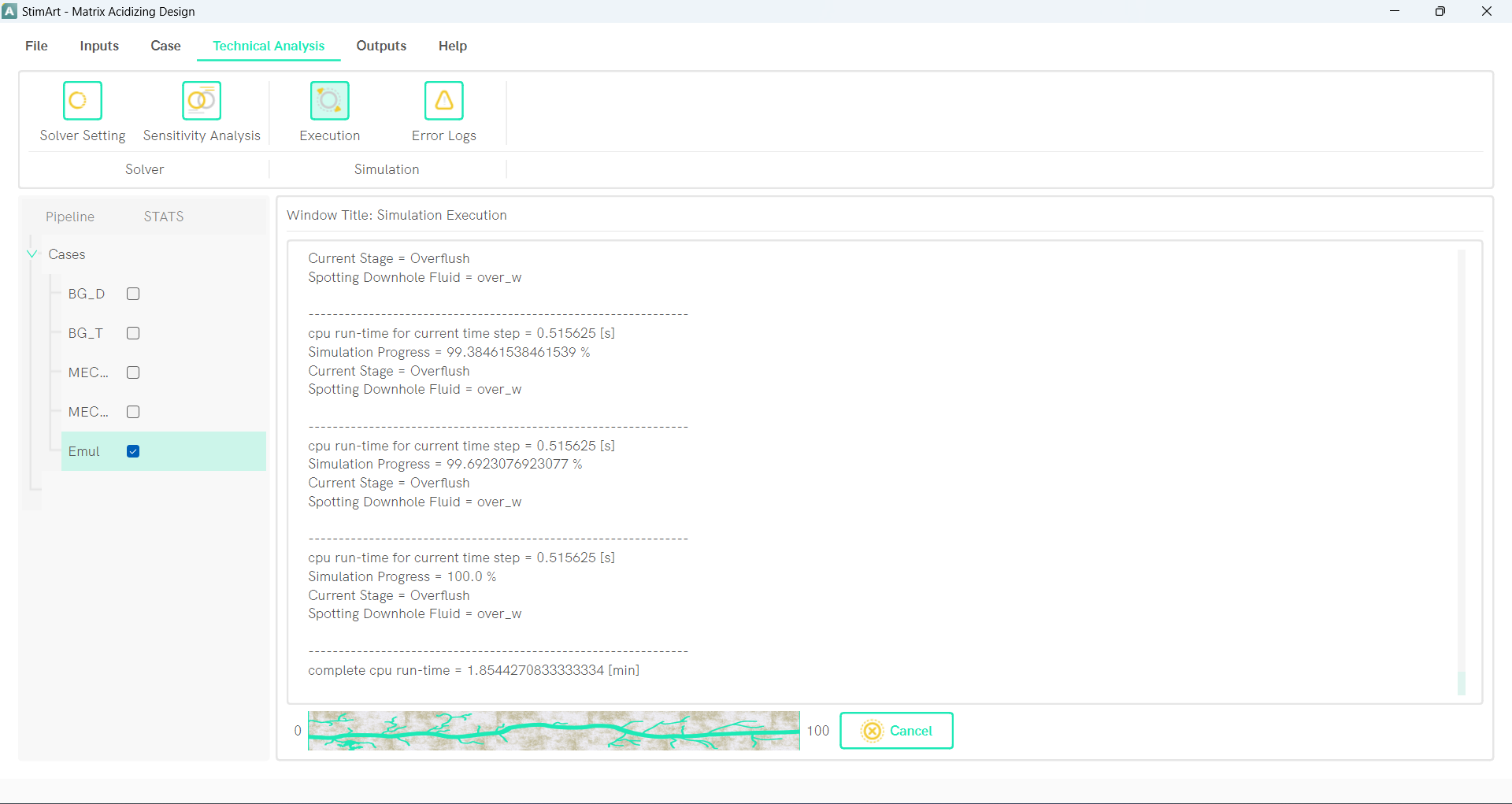Uncheck the Emul case checkbox
This screenshot has height=804, width=1512.
[133, 451]
